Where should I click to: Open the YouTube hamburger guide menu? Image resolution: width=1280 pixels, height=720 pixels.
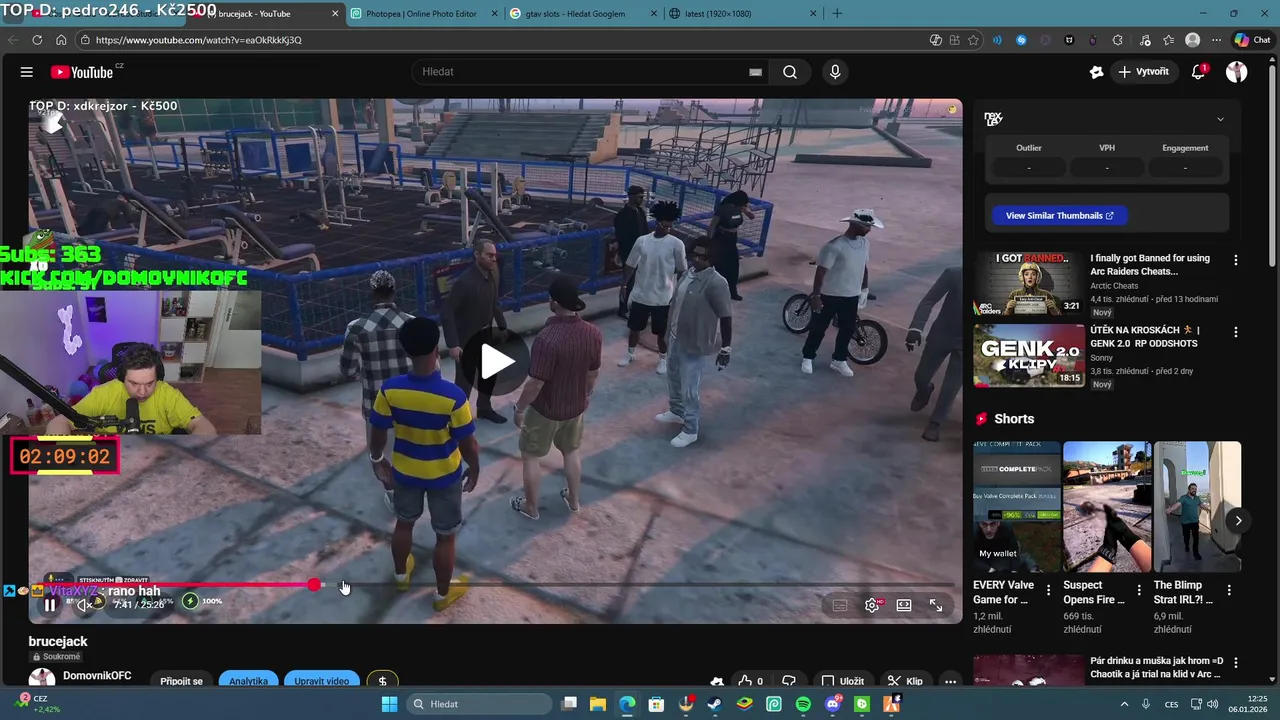(x=27, y=72)
